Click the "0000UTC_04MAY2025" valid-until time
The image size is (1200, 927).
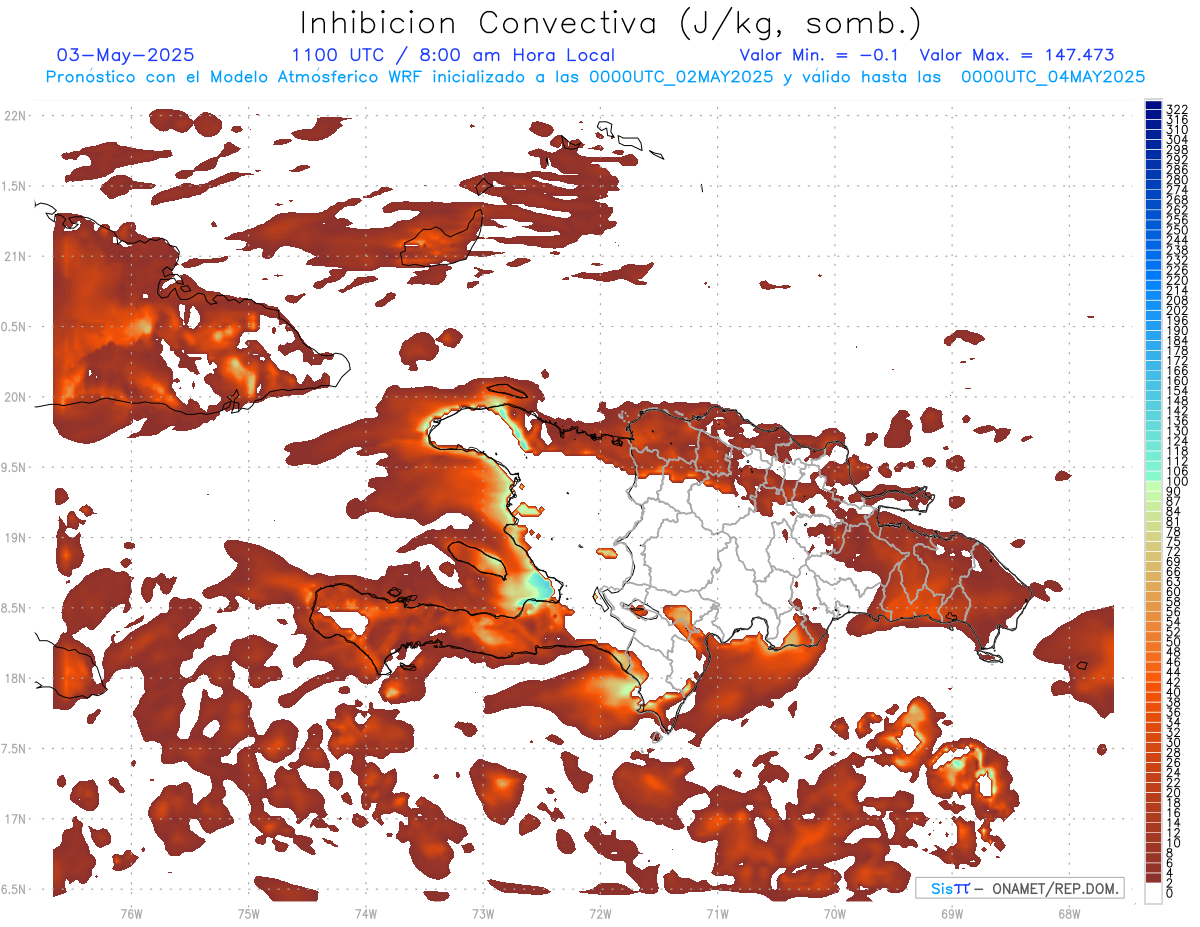pyautogui.click(x=1053, y=76)
